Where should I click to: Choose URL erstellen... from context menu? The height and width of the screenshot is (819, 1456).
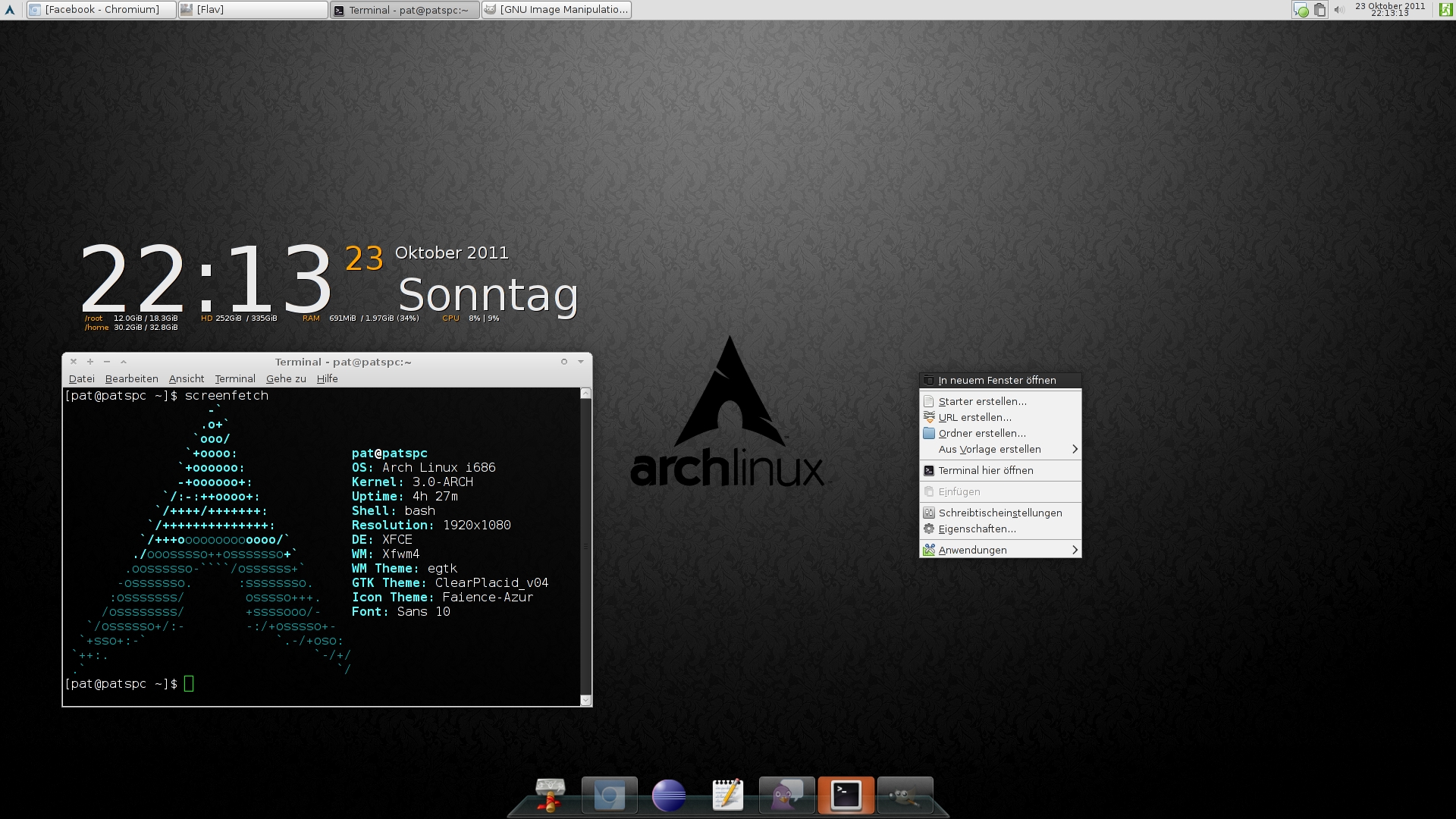[x=1000, y=418]
